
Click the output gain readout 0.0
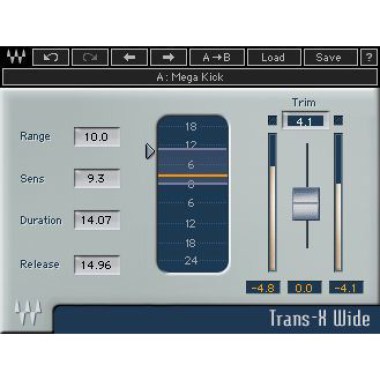(x=304, y=288)
